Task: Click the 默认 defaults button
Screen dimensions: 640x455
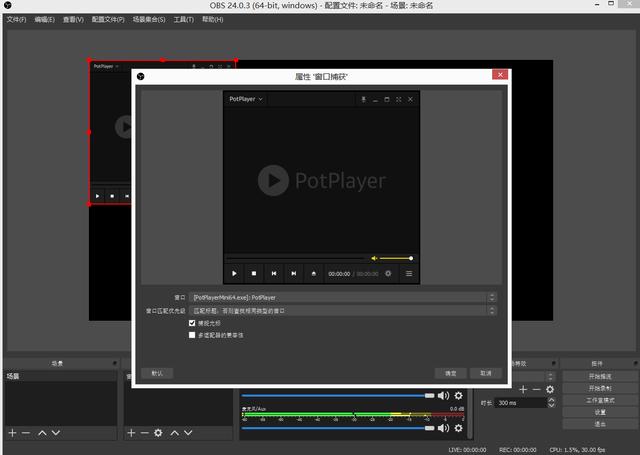Action: coord(157,373)
